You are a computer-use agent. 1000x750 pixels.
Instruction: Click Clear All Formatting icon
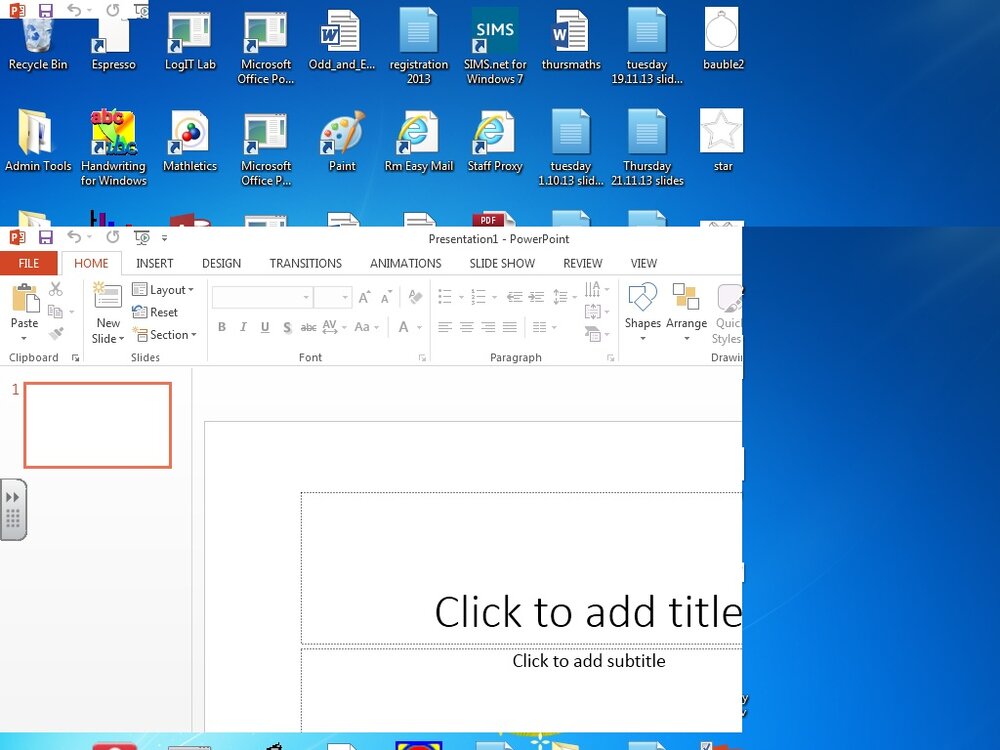(415, 297)
